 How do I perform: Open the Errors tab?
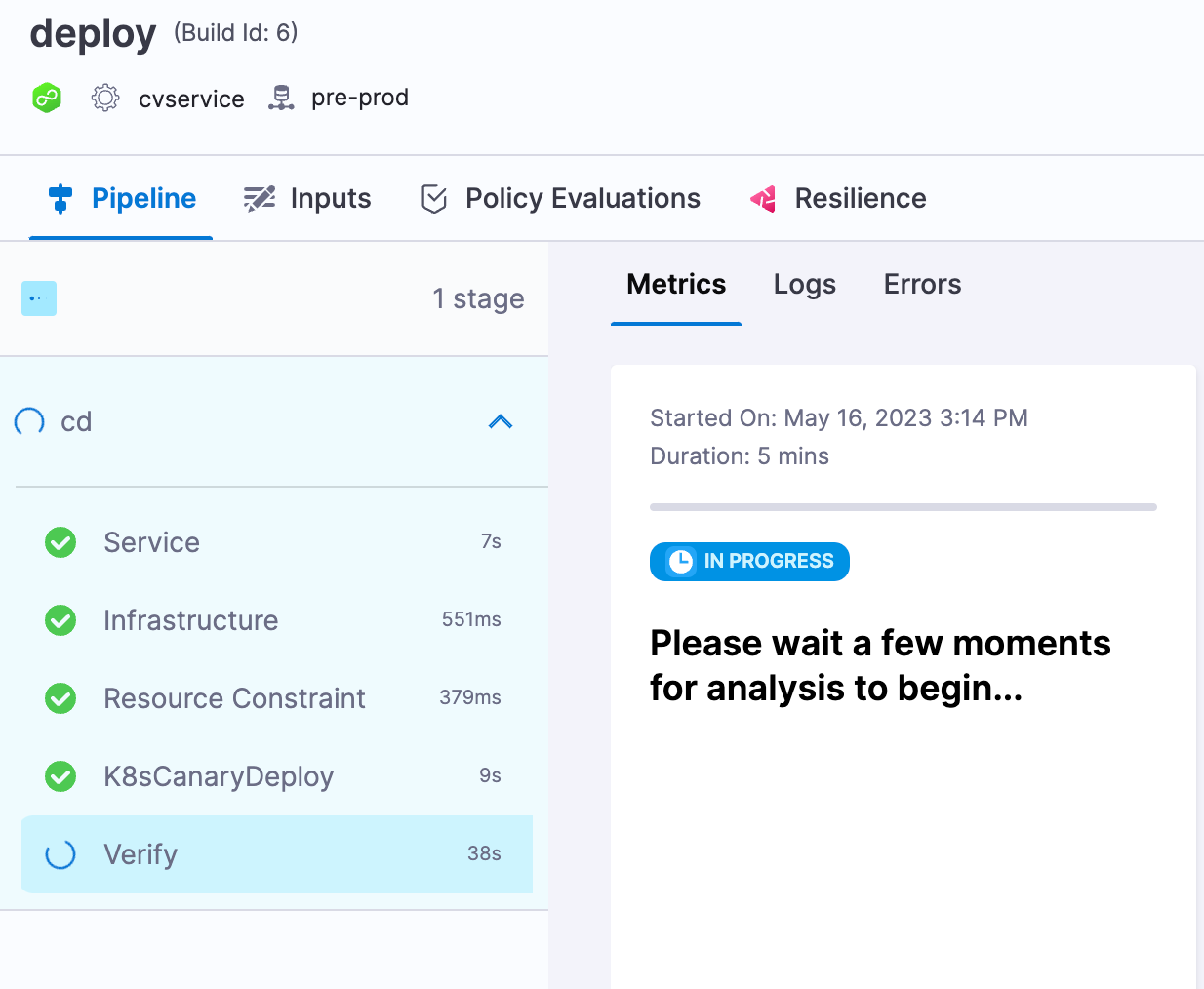click(921, 284)
